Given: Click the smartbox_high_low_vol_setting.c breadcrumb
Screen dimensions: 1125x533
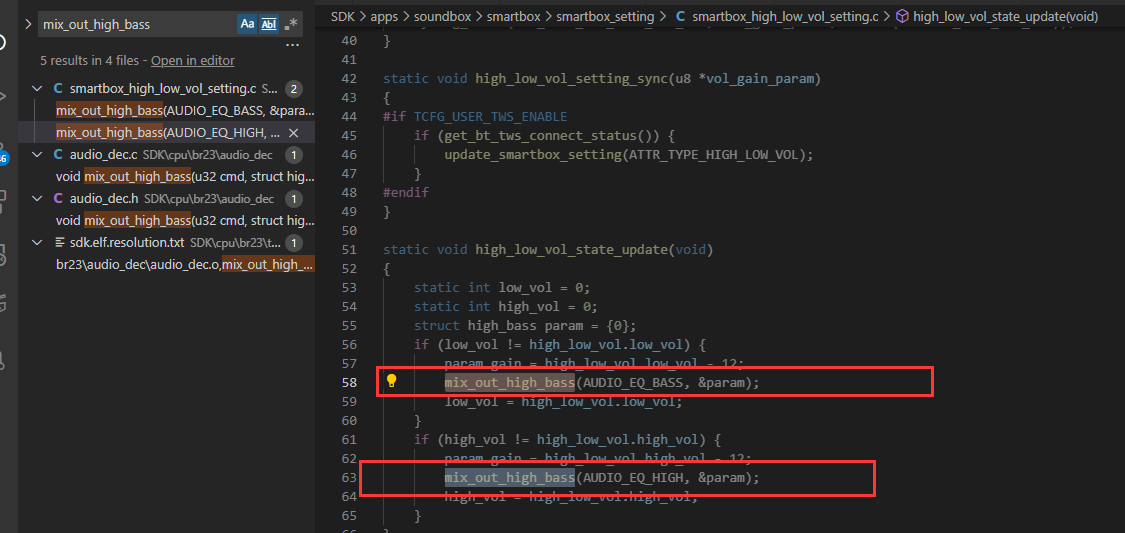Looking at the screenshot, I should [786, 16].
